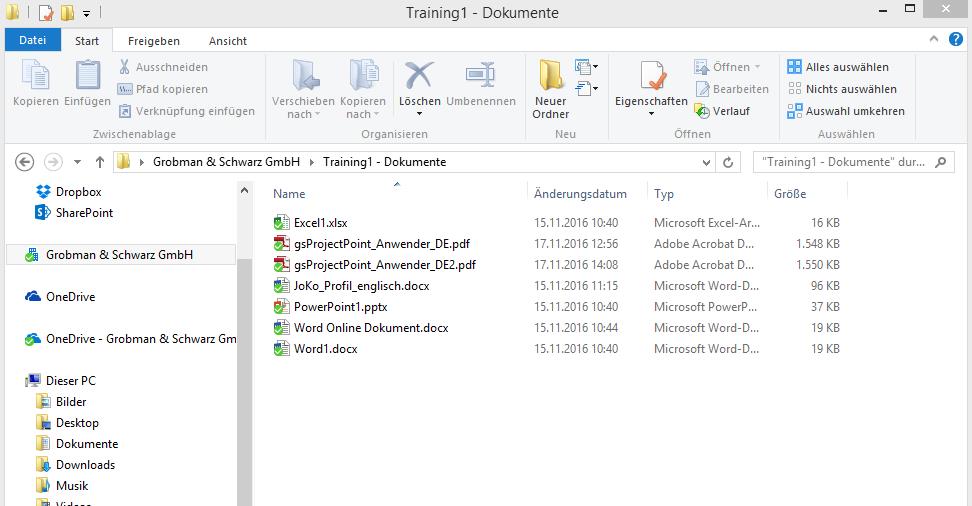Click Auswahl umkehren
This screenshot has width=972, height=506.
pyautogui.click(x=846, y=111)
